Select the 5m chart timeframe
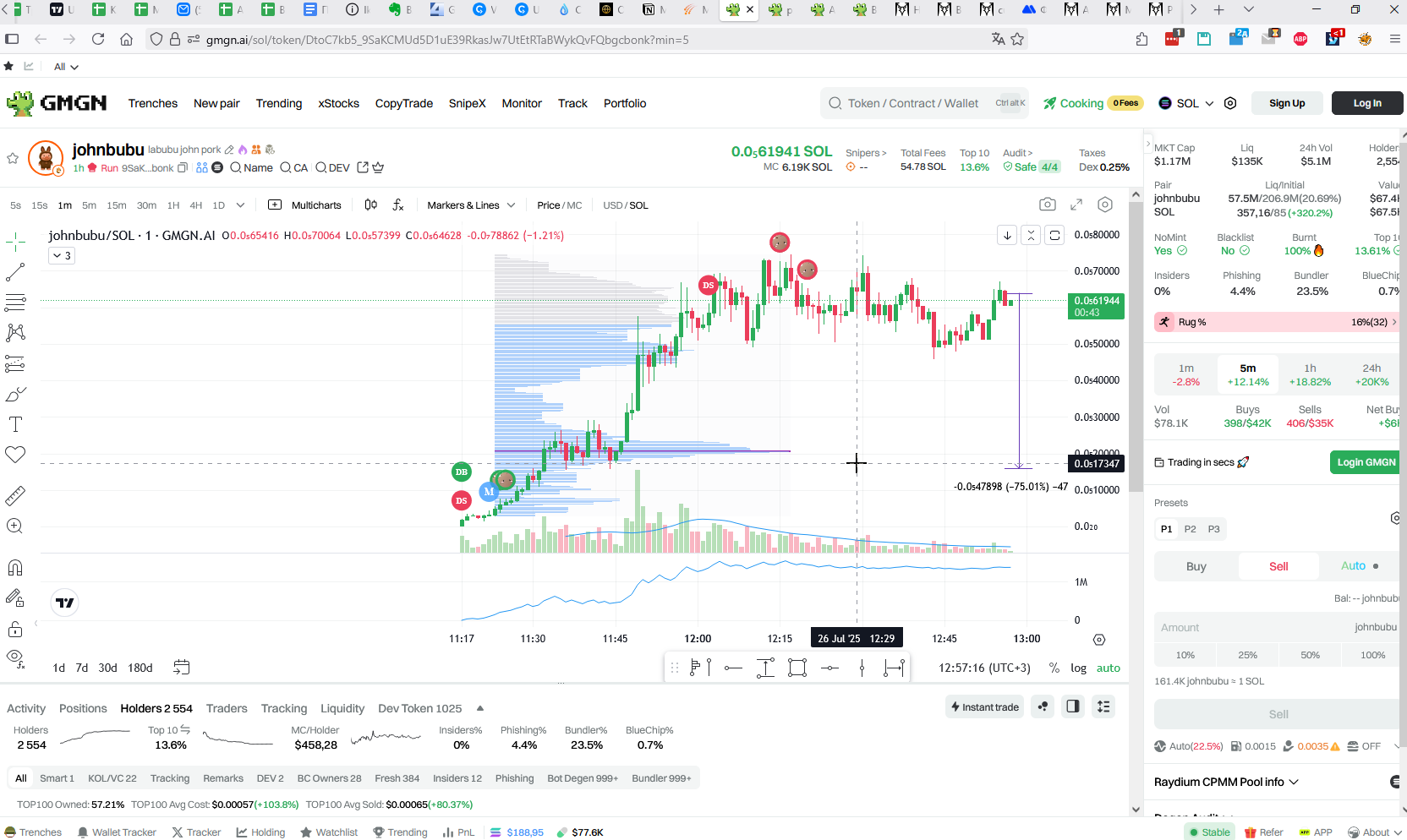This screenshot has width=1407, height=840. [89, 205]
